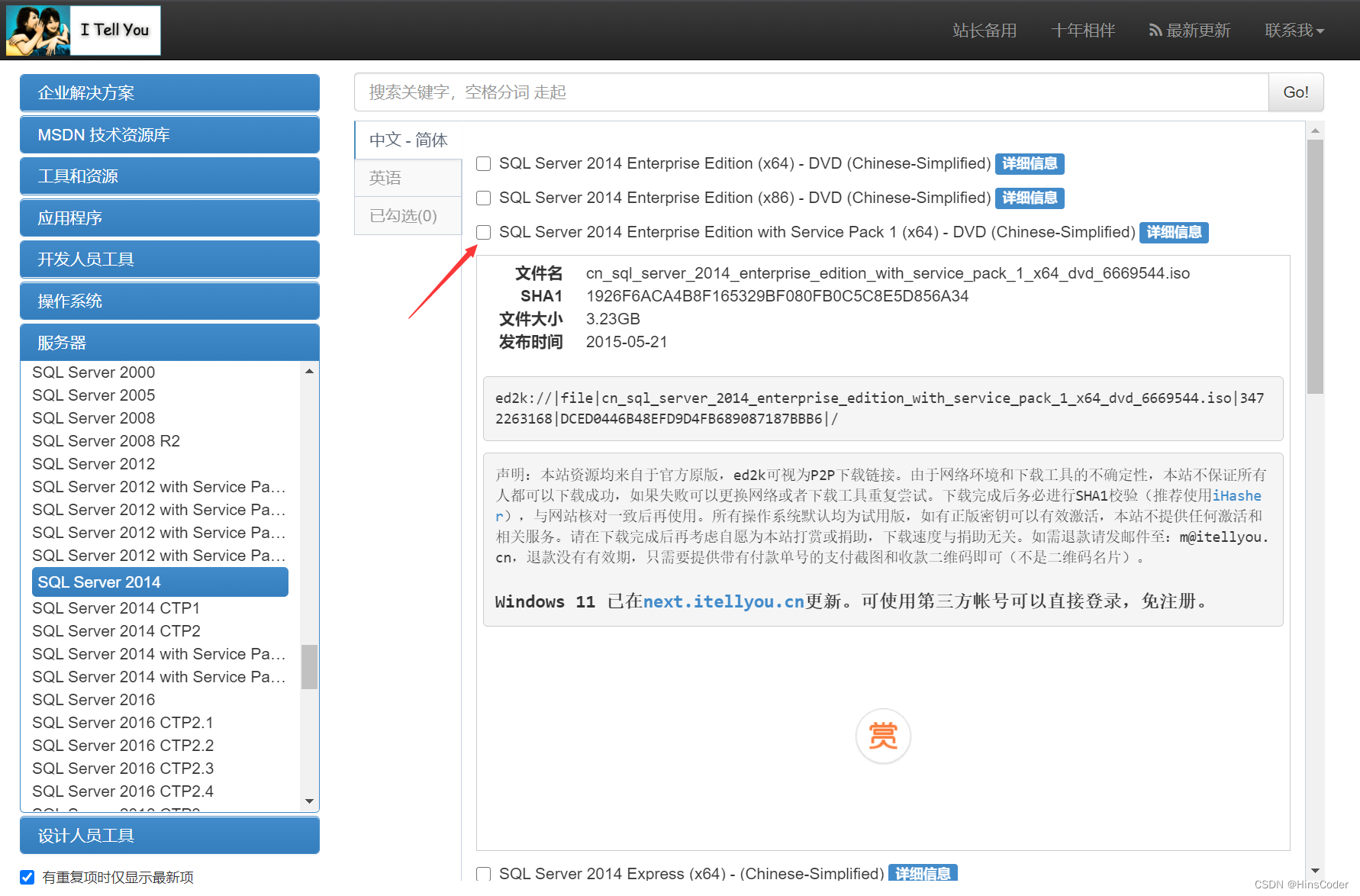This screenshot has width=1360, height=896.
Task: Expand the 应用程序 category
Action: click(169, 218)
